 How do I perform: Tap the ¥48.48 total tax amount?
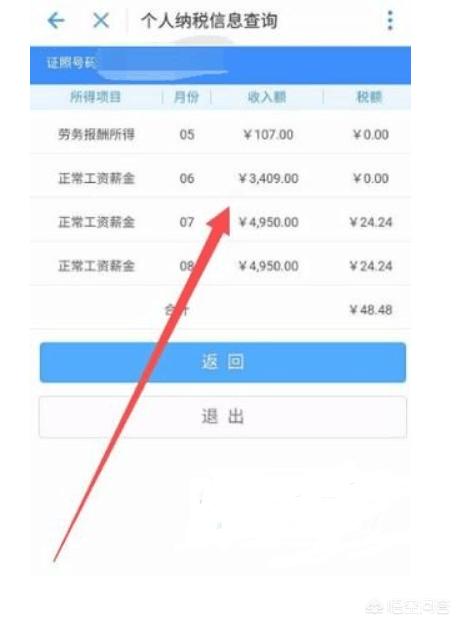point(371,310)
